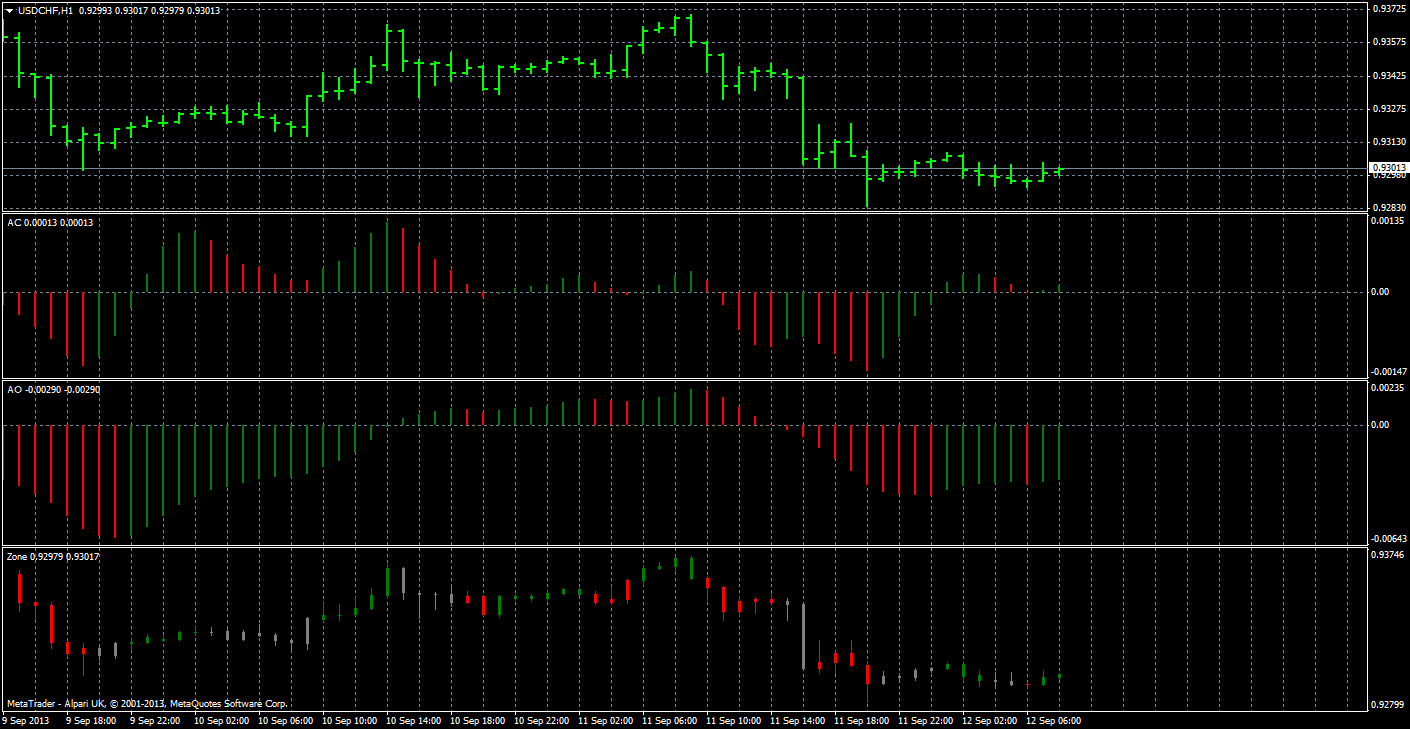Click the current price tag 0.93013
Viewport: 1410px width, 729px height.
pyautogui.click(x=1388, y=168)
